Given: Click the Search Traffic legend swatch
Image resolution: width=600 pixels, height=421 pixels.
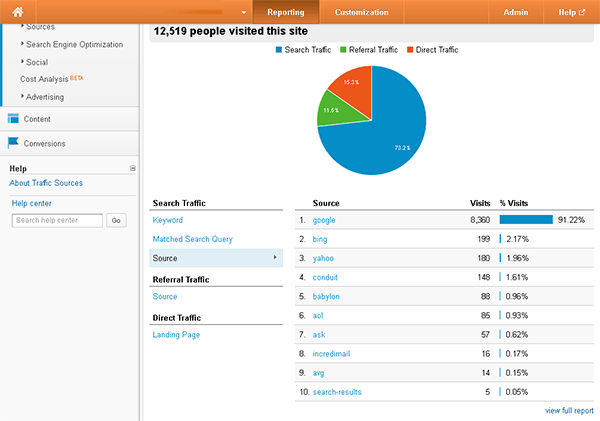Looking at the screenshot, I should coord(279,50).
